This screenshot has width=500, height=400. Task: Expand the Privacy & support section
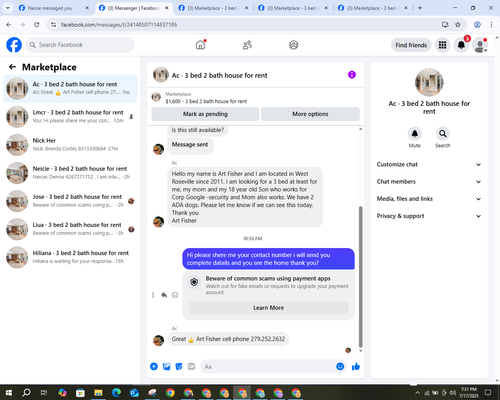pos(429,216)
